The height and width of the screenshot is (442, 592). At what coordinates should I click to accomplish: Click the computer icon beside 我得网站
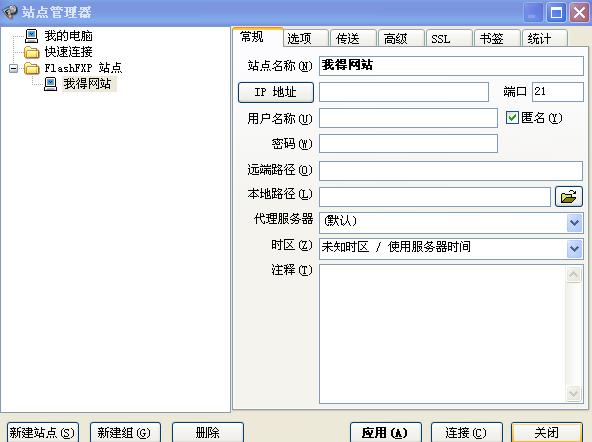tap(51, 84)
